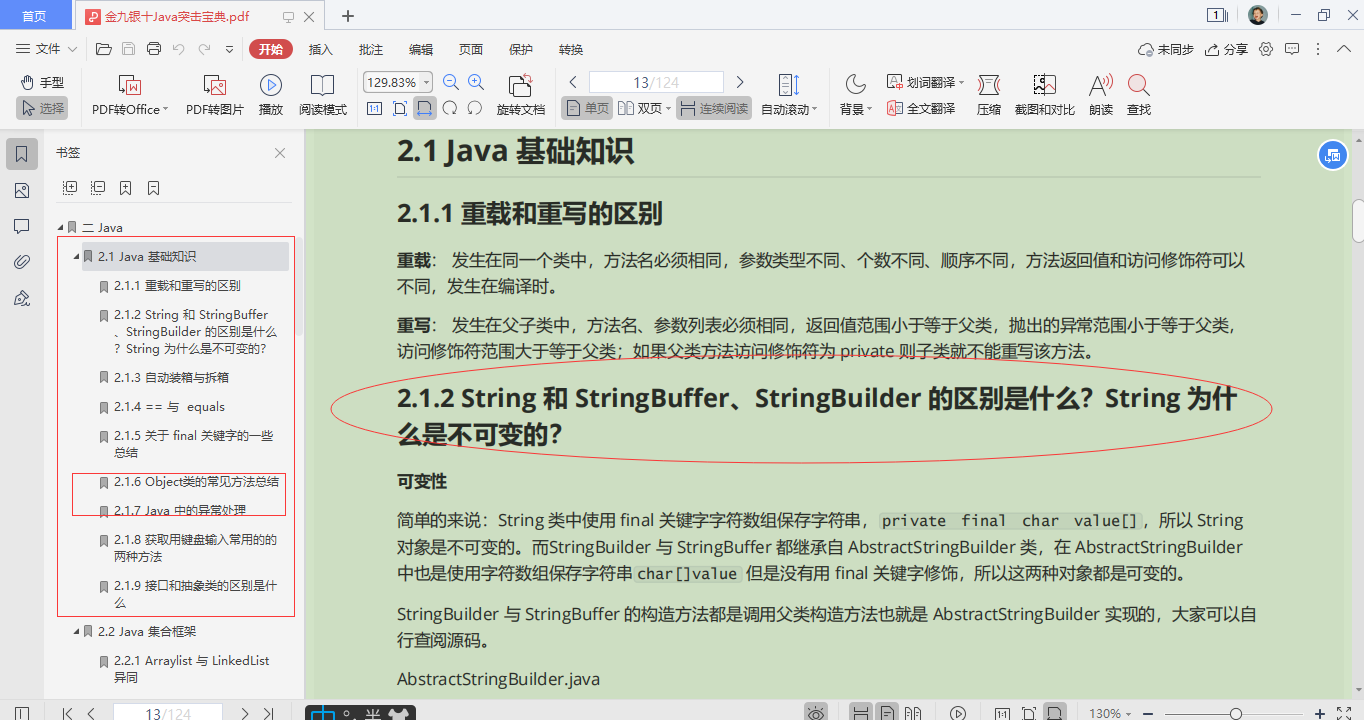Image resolution: width=1364 pixels, height=720 pixels.
Task: Open the Find (查找) search tool
Action: coord(1139,96)
